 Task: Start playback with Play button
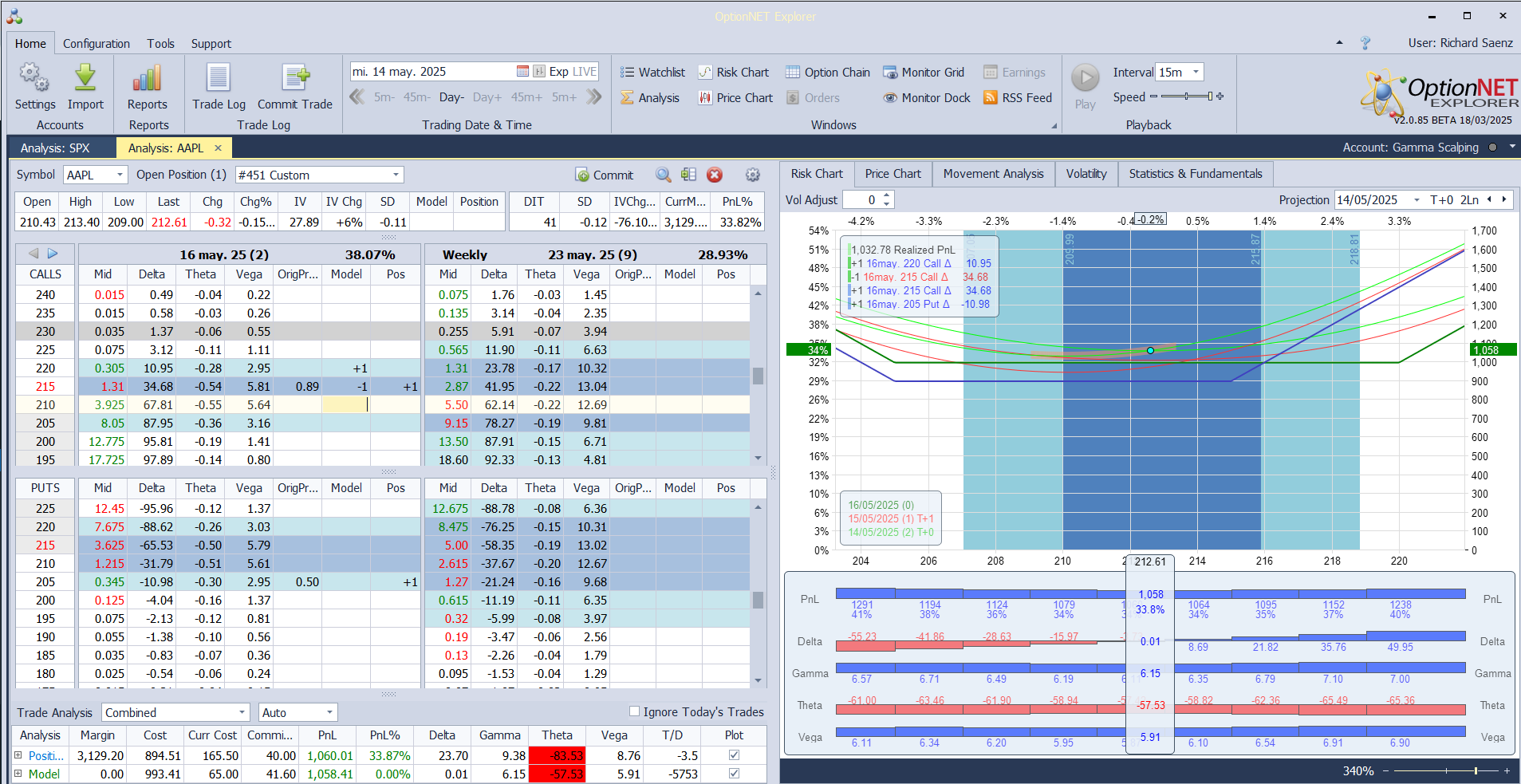click(1085, 78)
